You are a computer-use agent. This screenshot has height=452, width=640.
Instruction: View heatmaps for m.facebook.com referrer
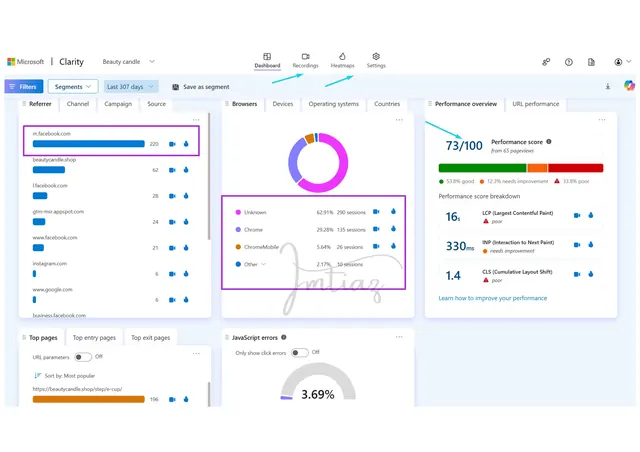[x=186, y=144]
